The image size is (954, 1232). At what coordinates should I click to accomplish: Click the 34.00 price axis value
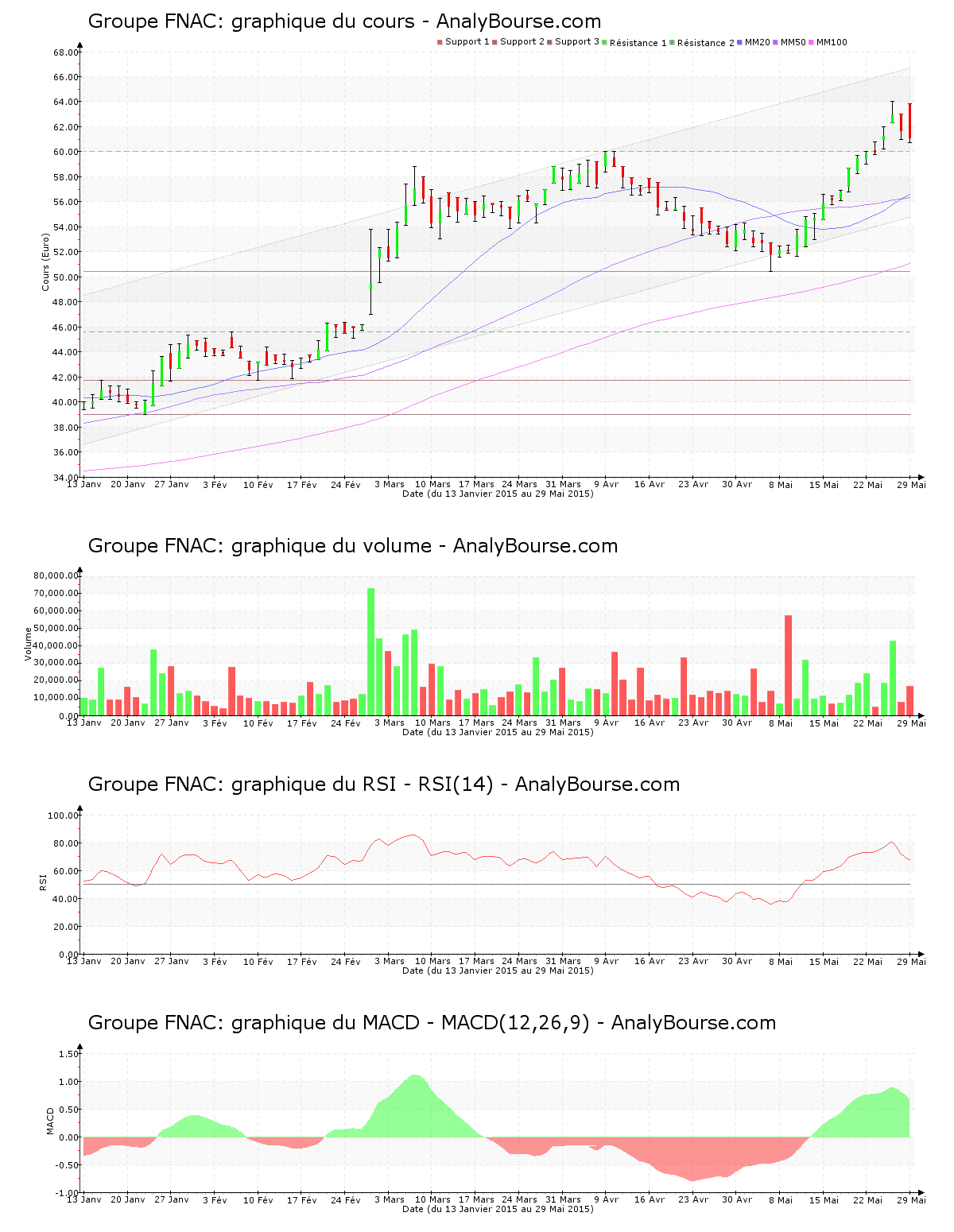pyautogui.click(x=66, y=478)
